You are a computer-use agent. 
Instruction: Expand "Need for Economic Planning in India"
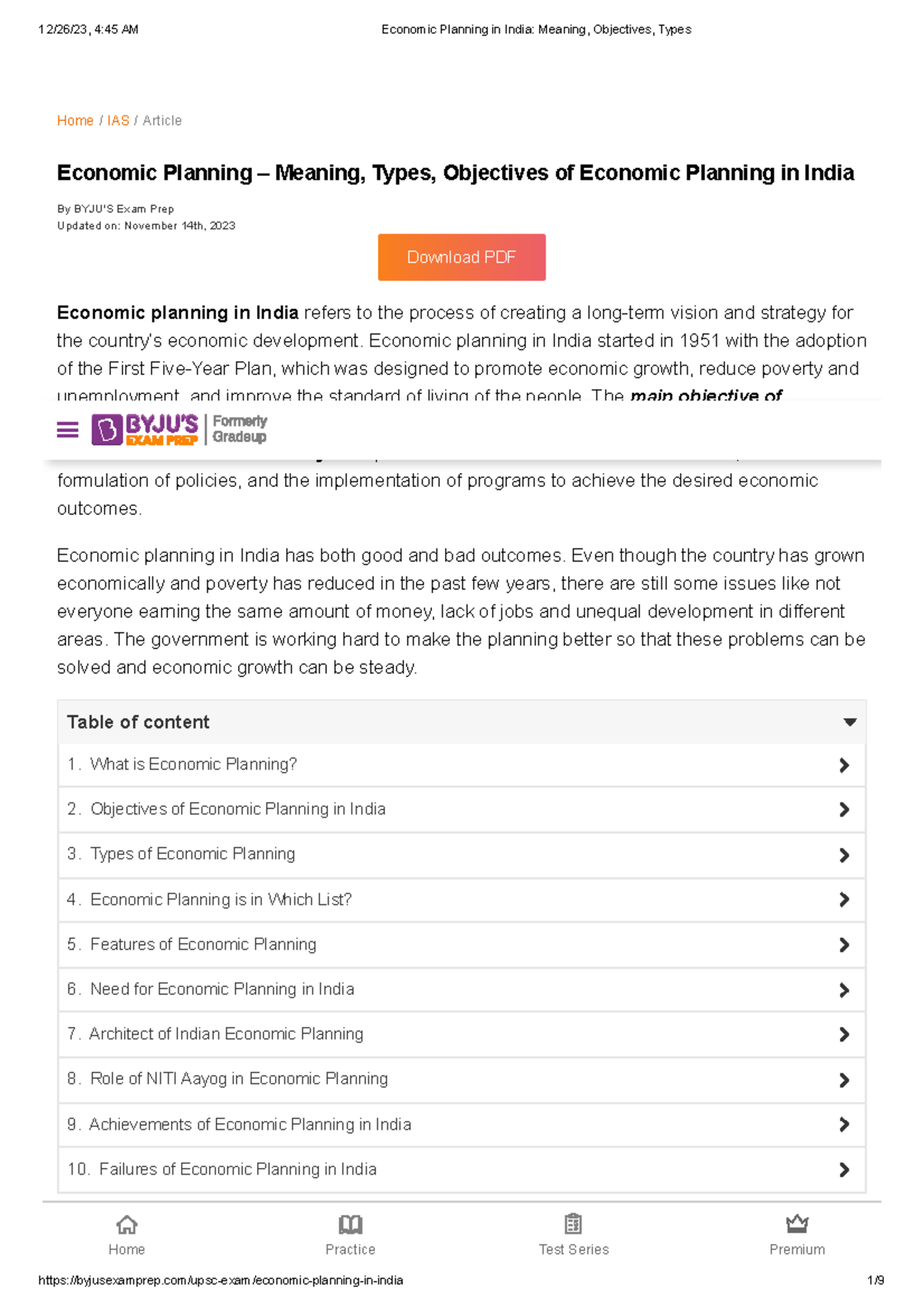tap(845, 990)
